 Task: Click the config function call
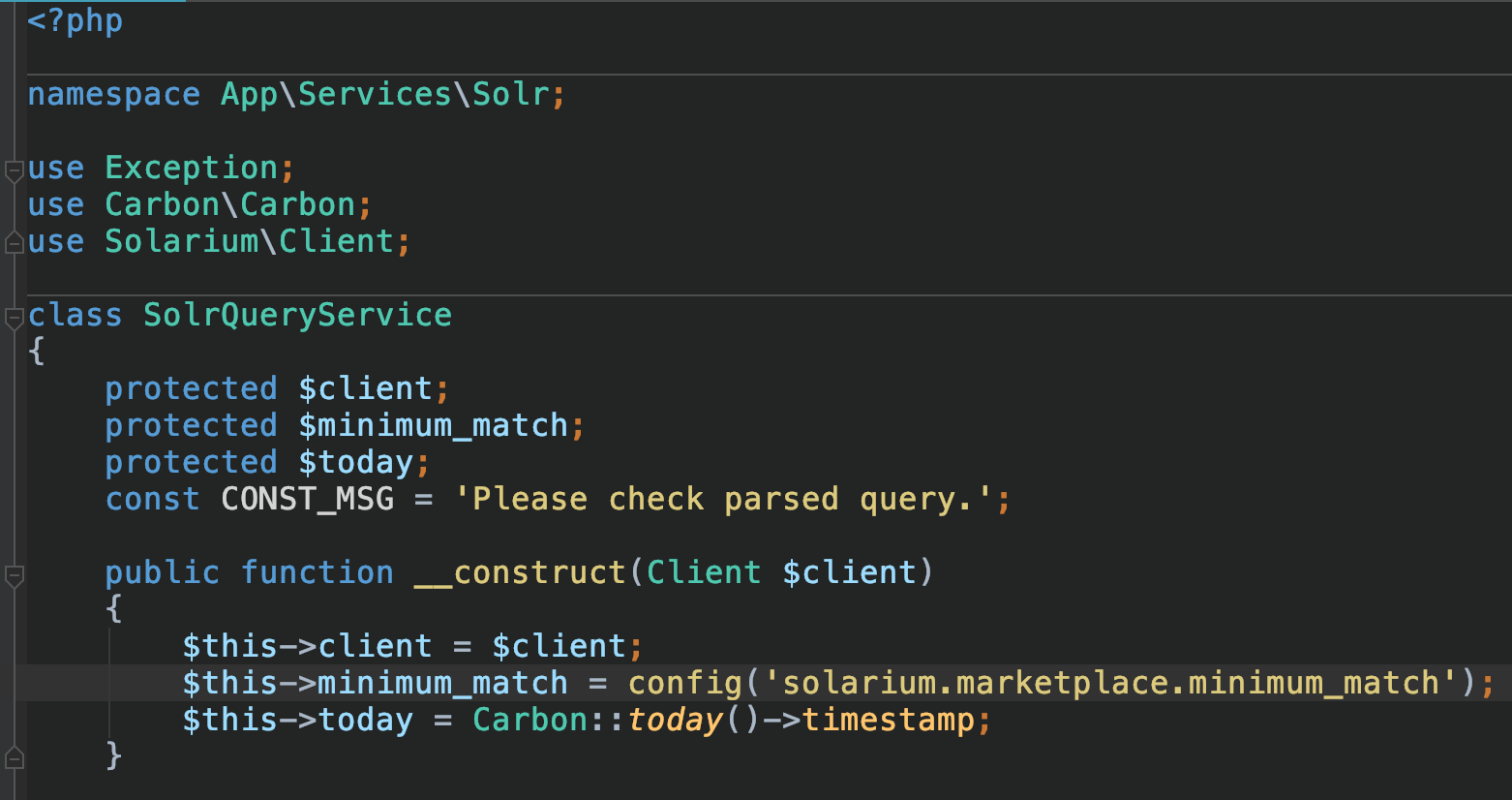(x=684, y=684)
